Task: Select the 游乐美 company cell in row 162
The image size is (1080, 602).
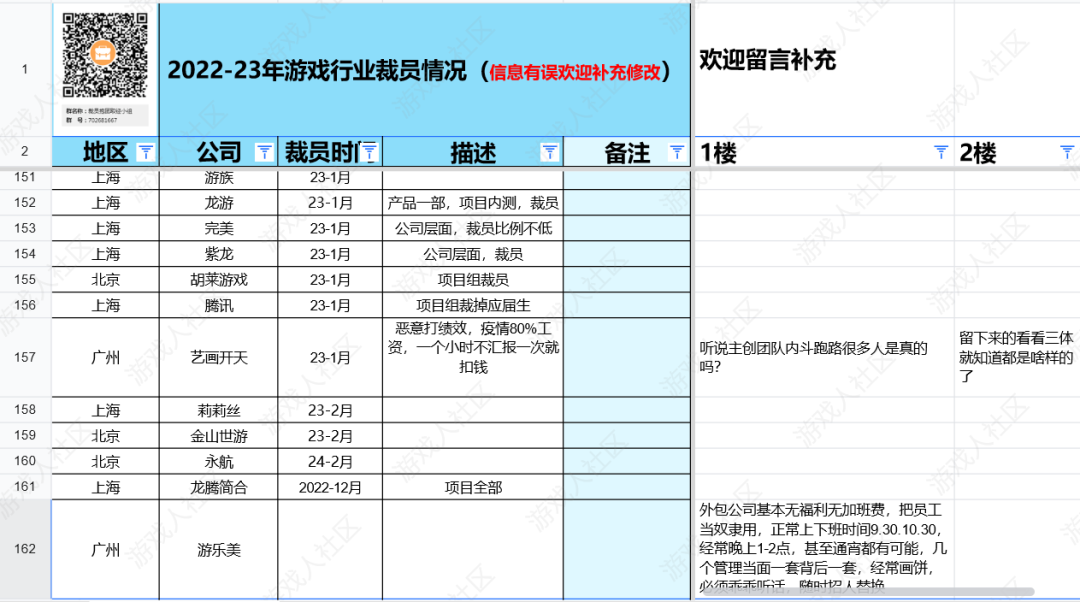Action: click(x=217, y=548)
